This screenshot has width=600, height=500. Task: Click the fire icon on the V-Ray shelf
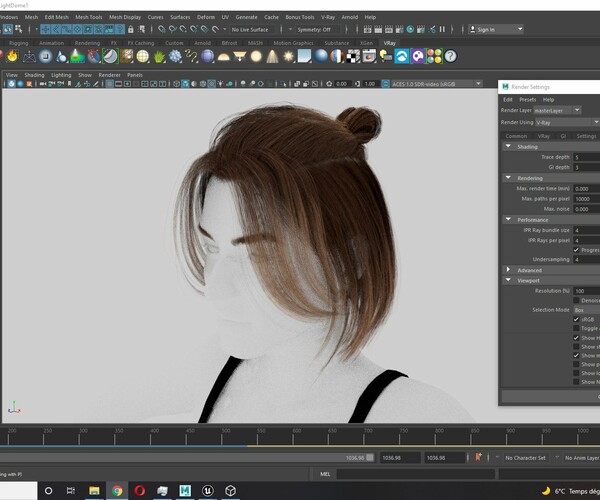(x=13, y=56)
